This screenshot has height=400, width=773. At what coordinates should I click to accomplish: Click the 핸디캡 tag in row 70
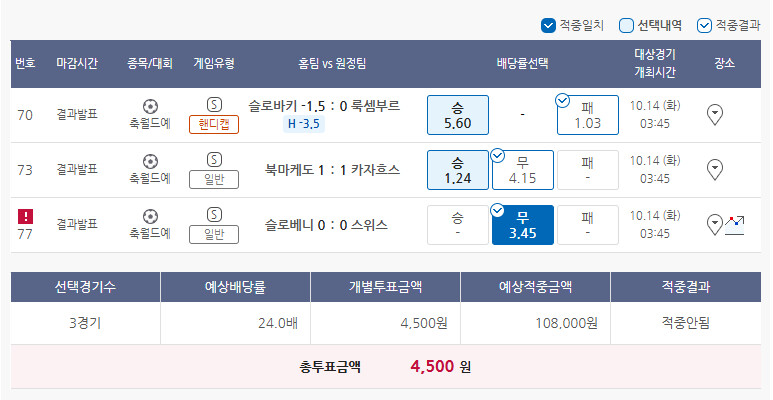point(214,124)
